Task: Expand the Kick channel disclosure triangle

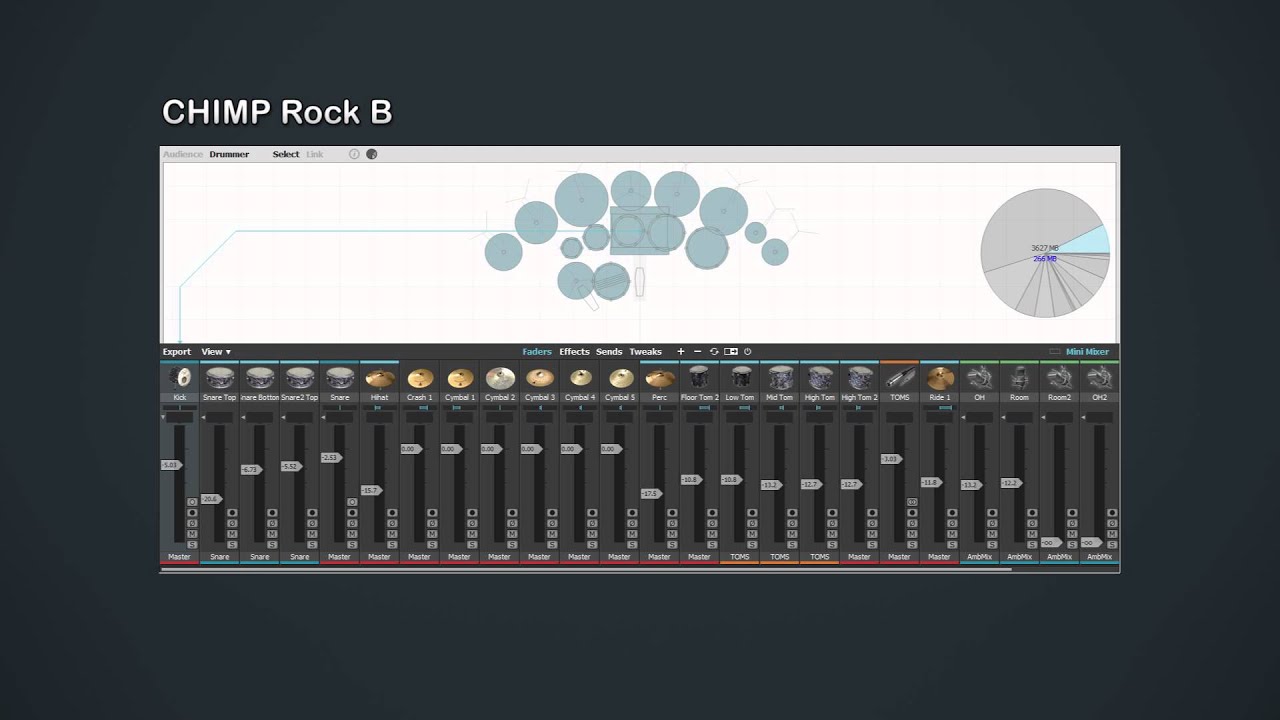Action: 163,417
